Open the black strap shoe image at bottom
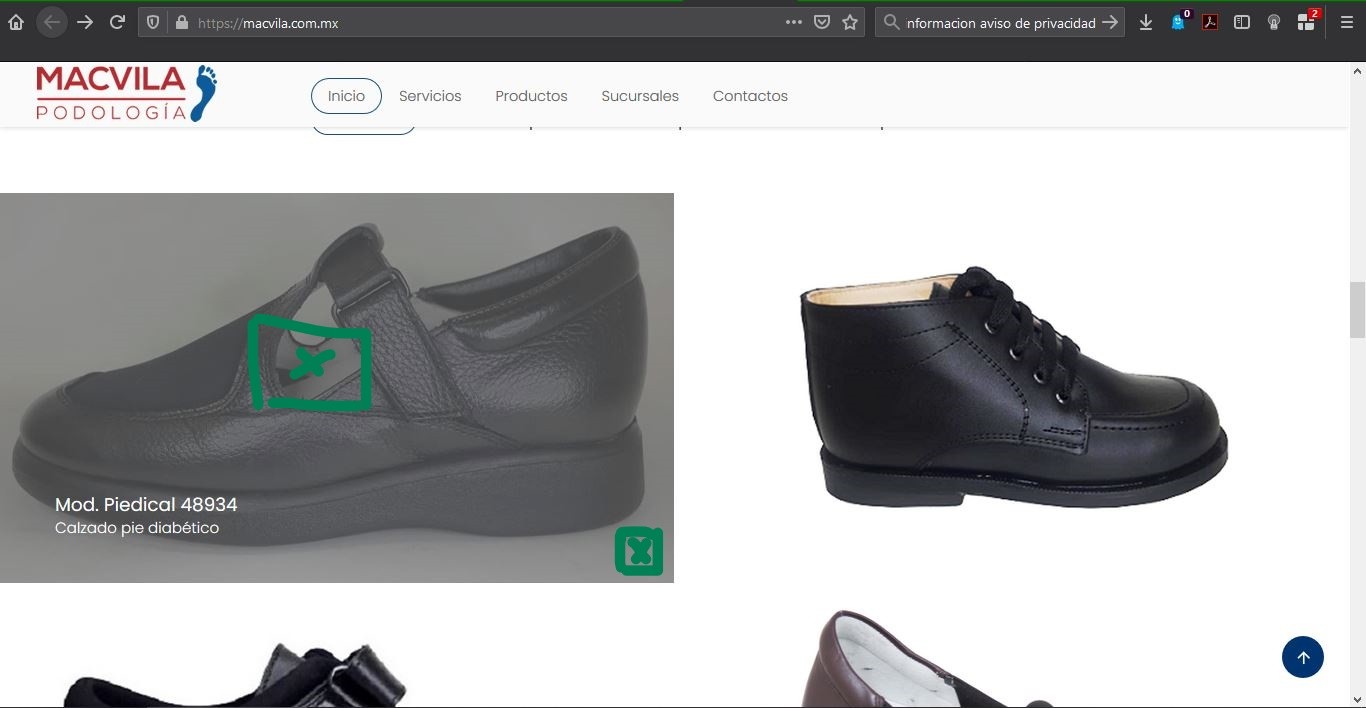Viewport: 1366px width, 708px height. [235, 675]
